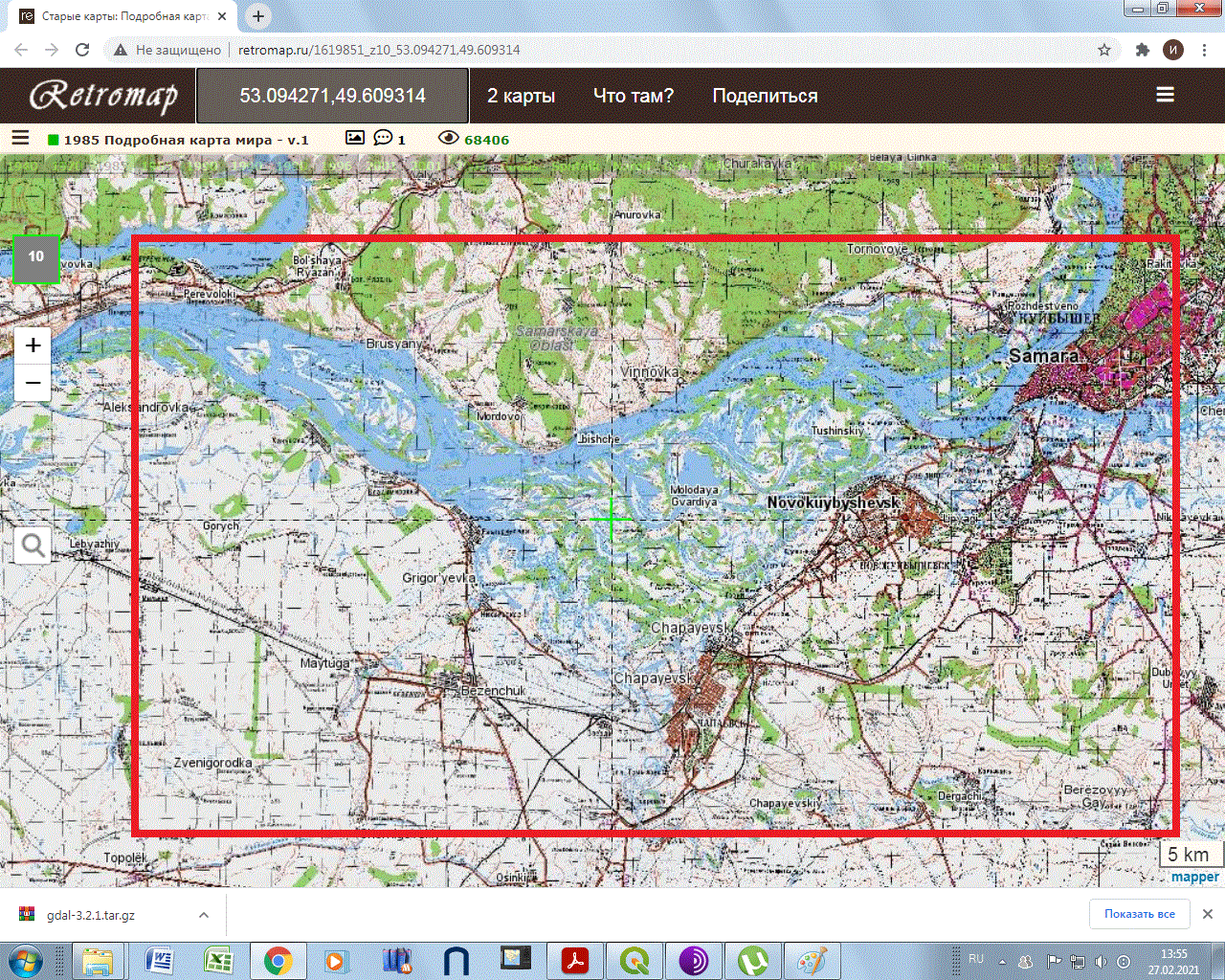Click 'Показать все' downloads button

coord(1139,914)
